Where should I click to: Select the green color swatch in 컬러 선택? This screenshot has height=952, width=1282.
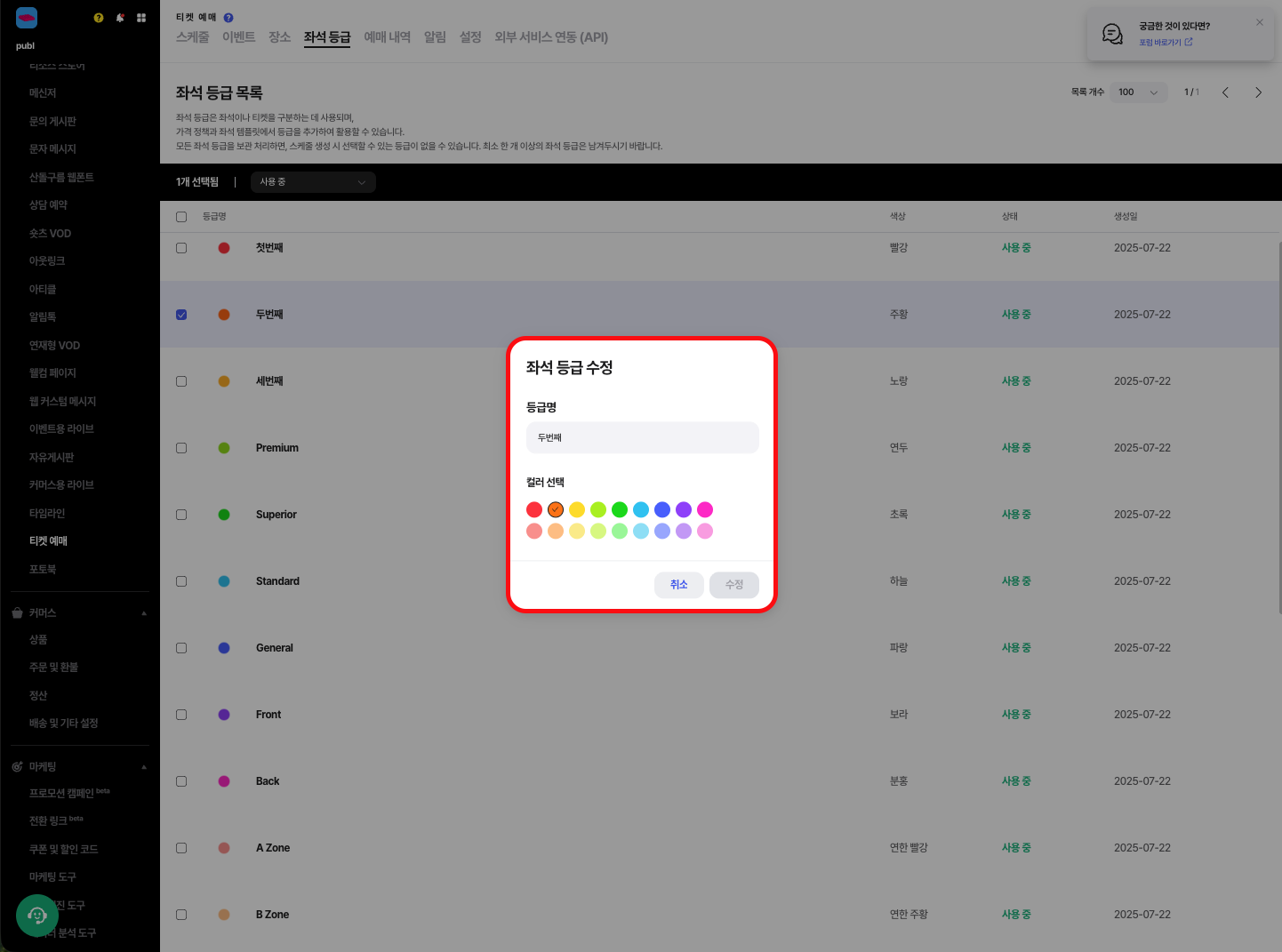(x=619, y=509)
